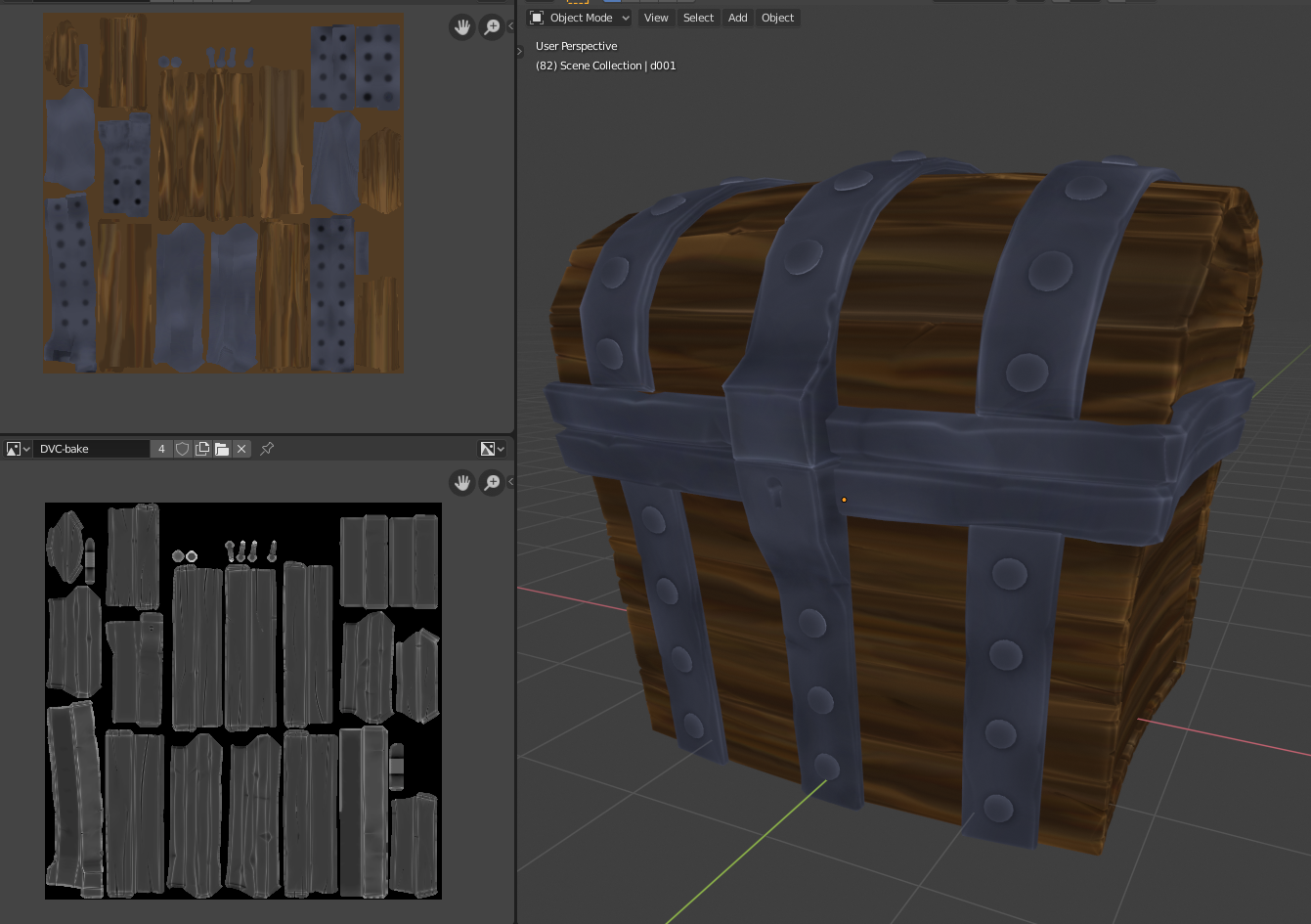Open the Select menu in 3D viewport
Screen dimensions: 1311x924
(x=698, y=18)
